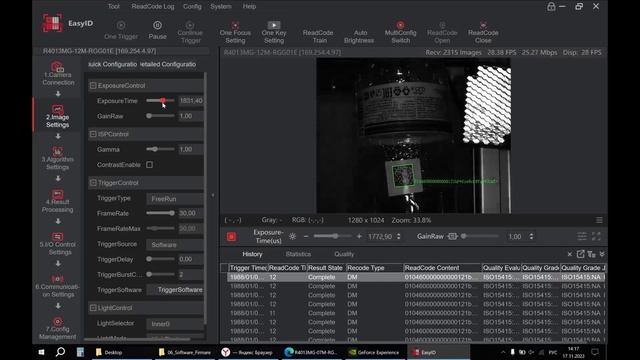Open the Tool menu
This screenshot has height=360, width=640.
[114, 7]
